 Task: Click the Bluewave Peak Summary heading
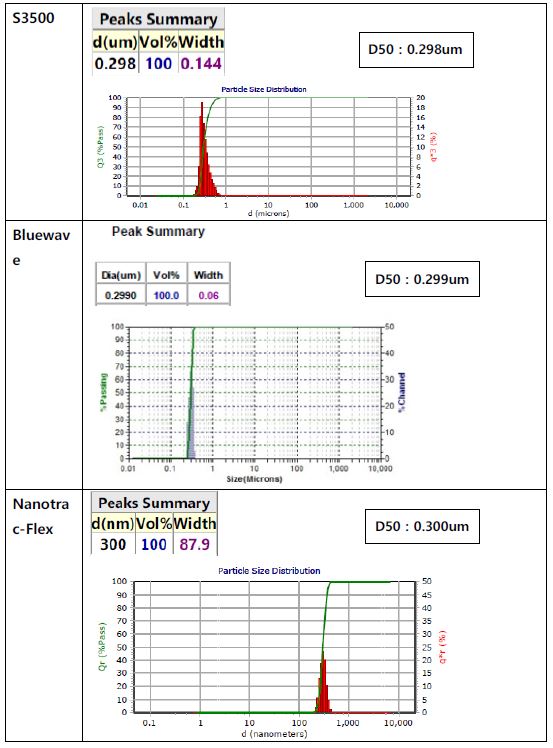click(158, 231)
